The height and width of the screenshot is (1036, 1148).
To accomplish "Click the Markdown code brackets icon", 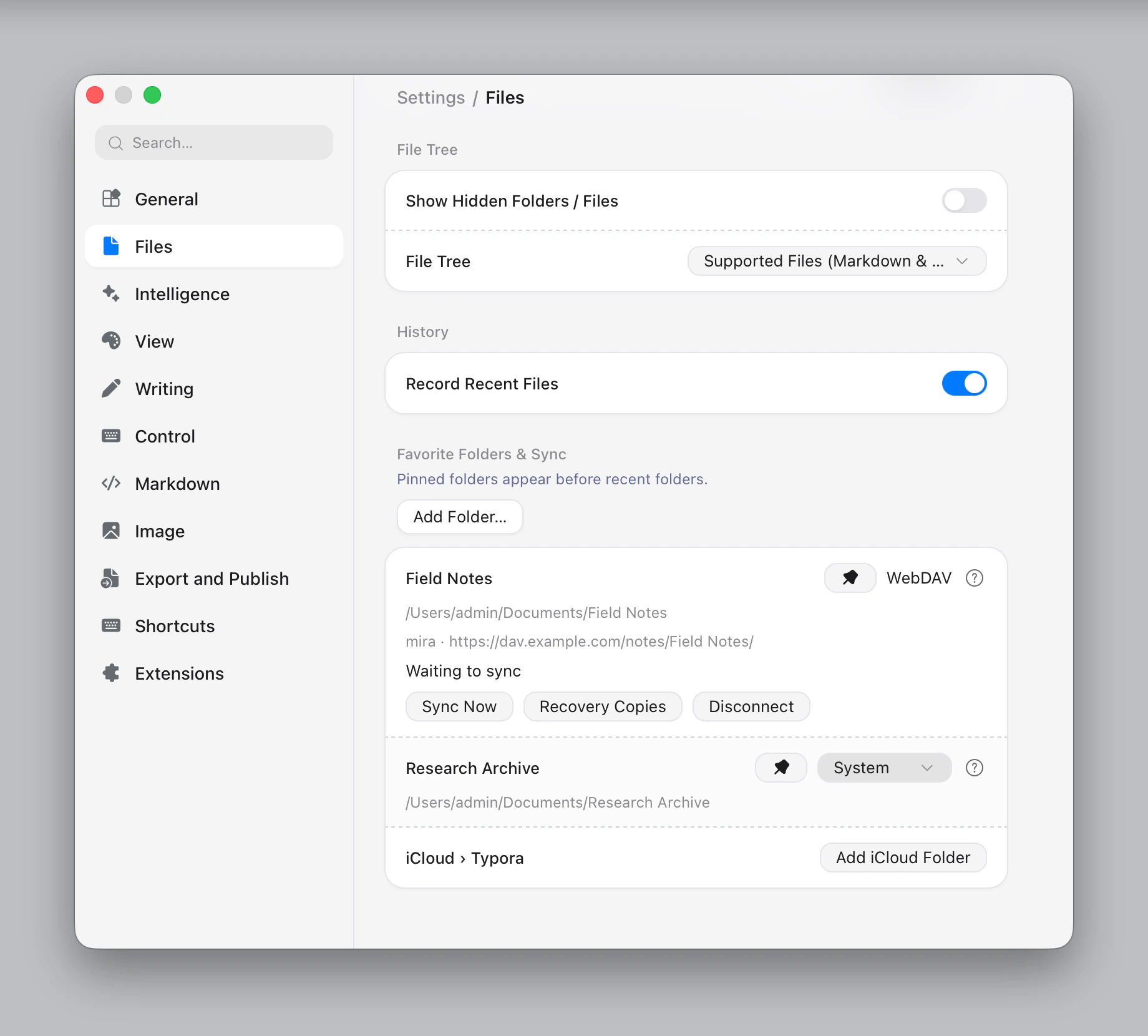I will tap(111, 483).
